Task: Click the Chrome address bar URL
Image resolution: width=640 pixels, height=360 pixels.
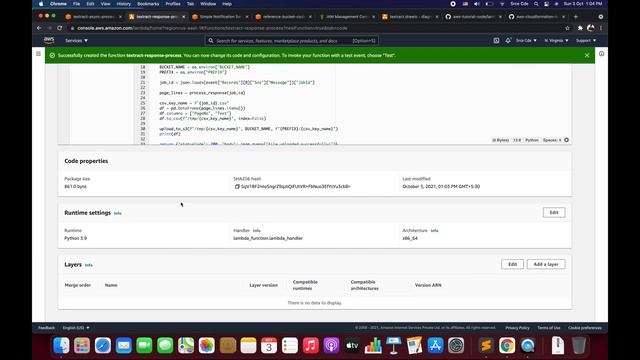Action: [x=212, y=28]
